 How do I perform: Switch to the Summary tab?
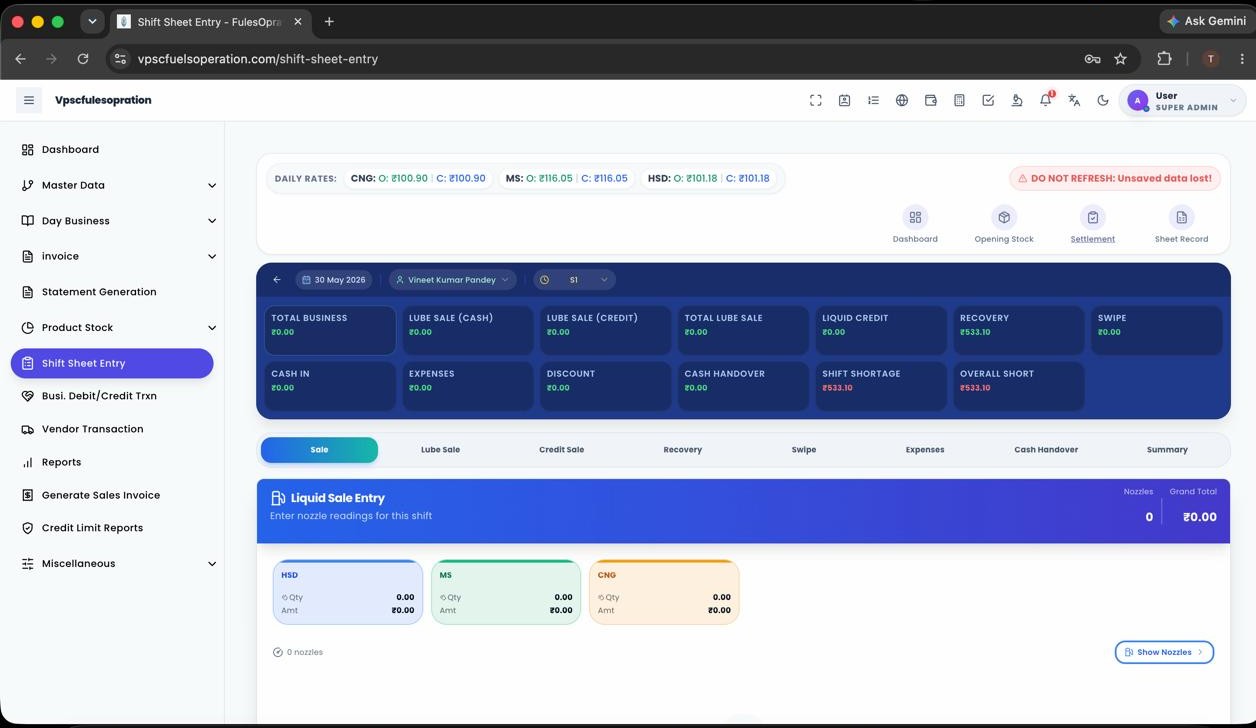point(1167,450)
